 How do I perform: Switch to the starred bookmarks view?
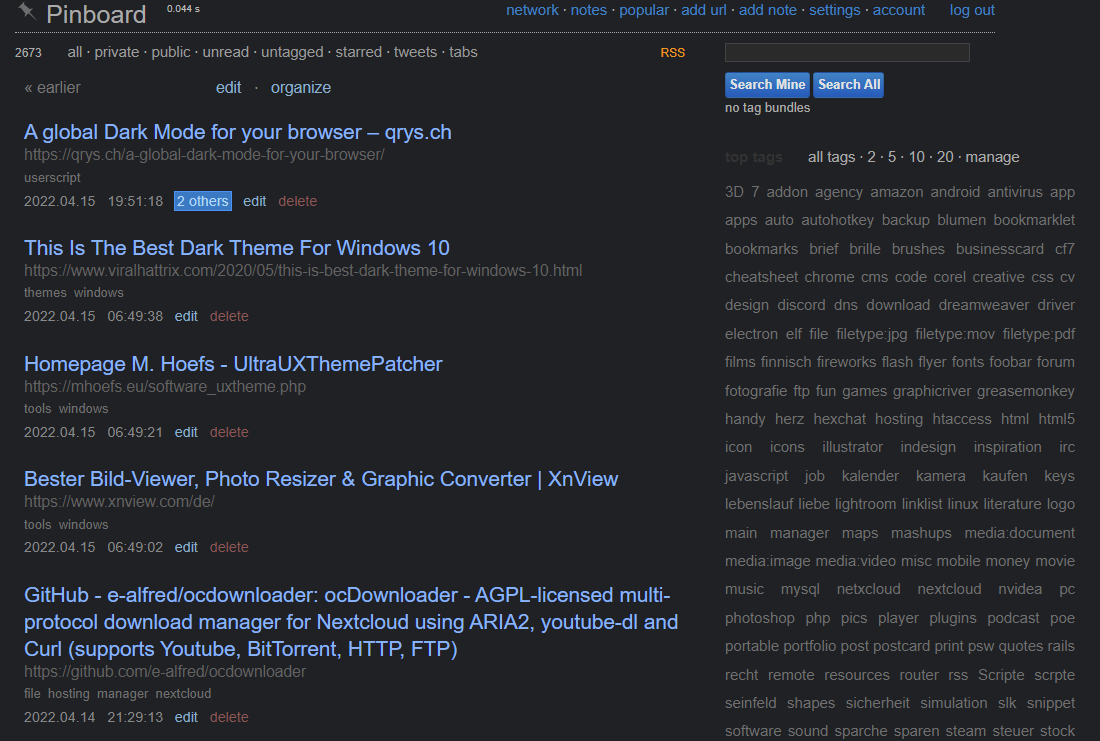pos(358,52)
